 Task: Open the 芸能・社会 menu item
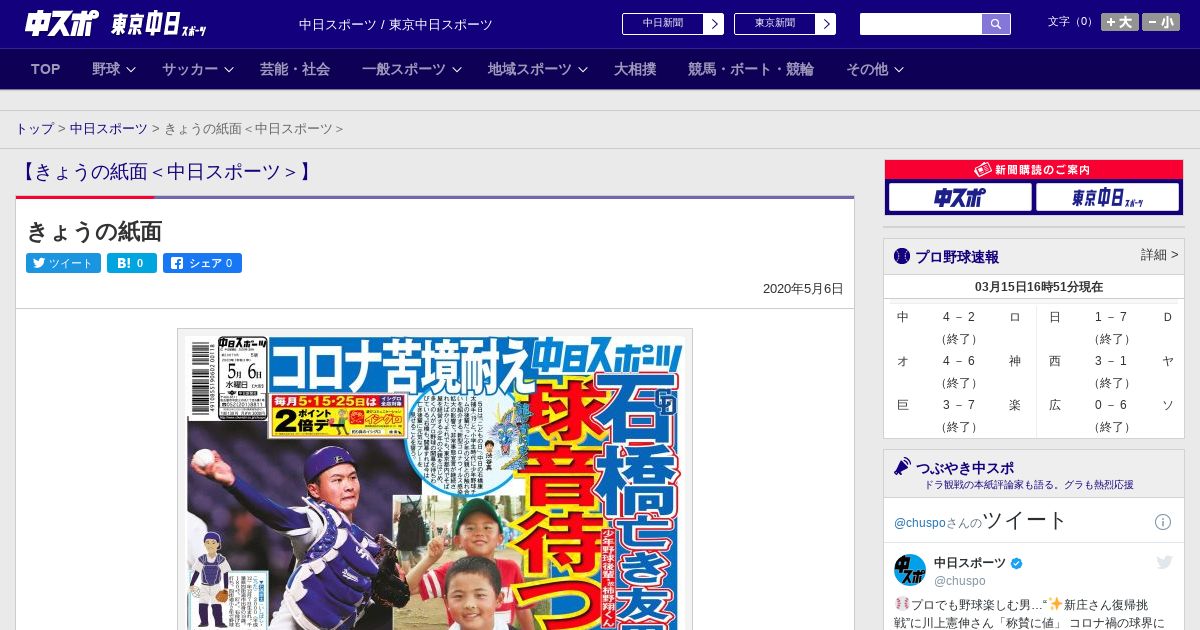point(295,69)
